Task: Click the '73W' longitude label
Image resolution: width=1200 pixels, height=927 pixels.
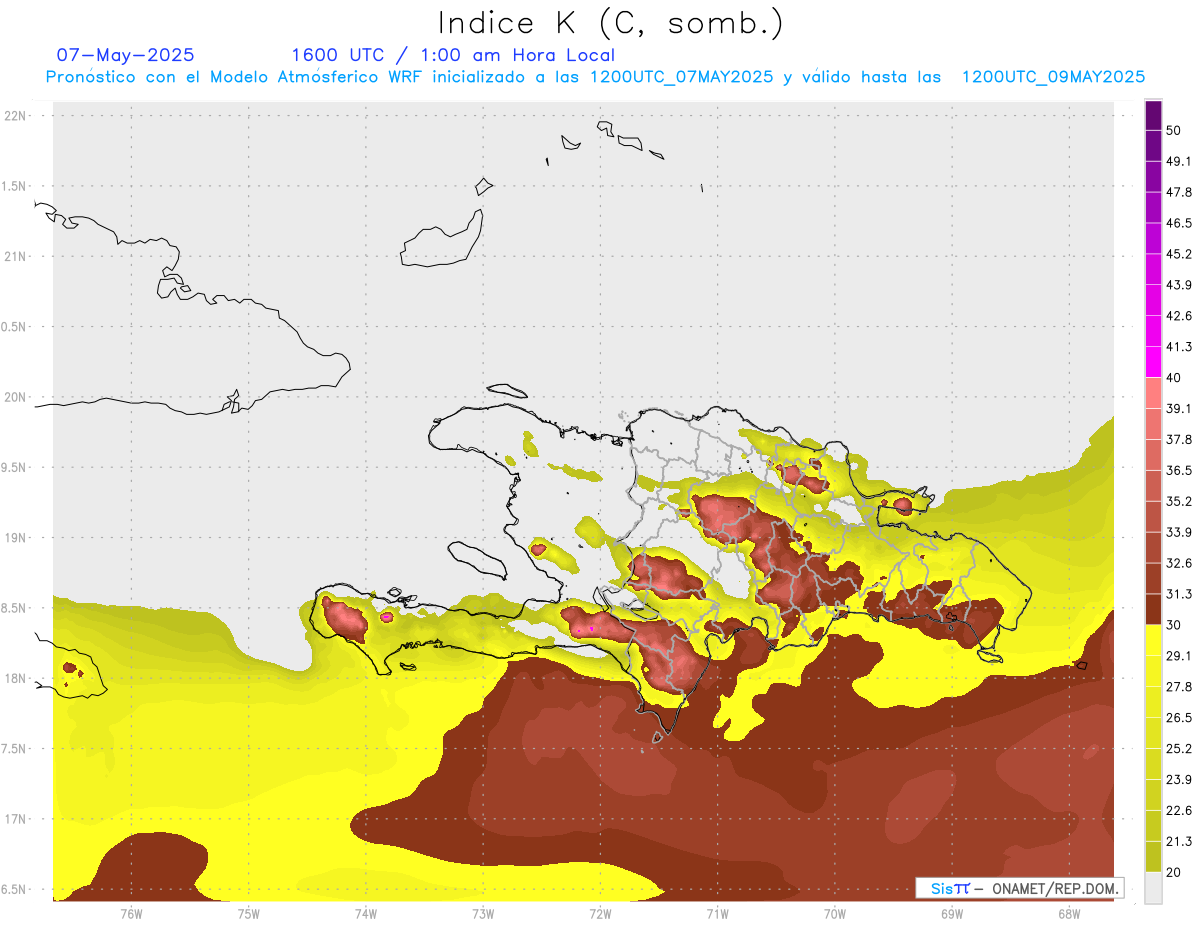Action: pyautogui.click(x=483, y=914)
